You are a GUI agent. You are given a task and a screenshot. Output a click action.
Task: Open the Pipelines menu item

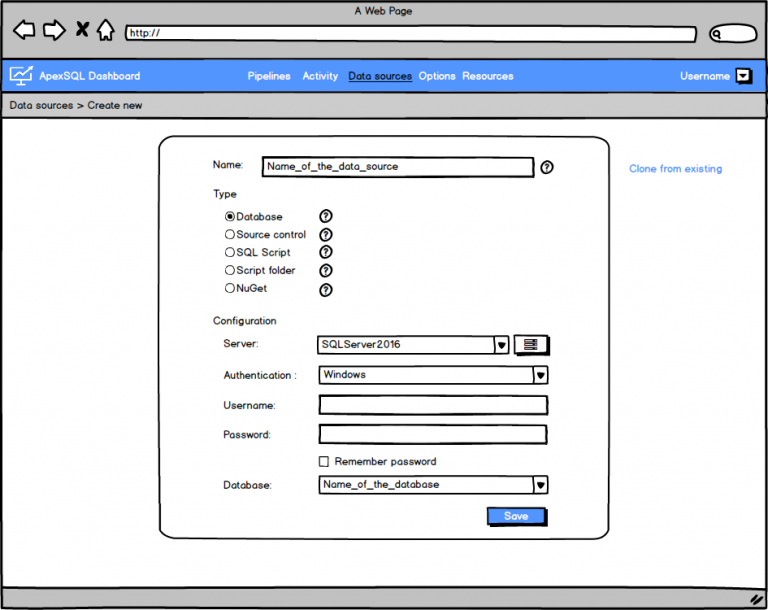pos(269,76)
